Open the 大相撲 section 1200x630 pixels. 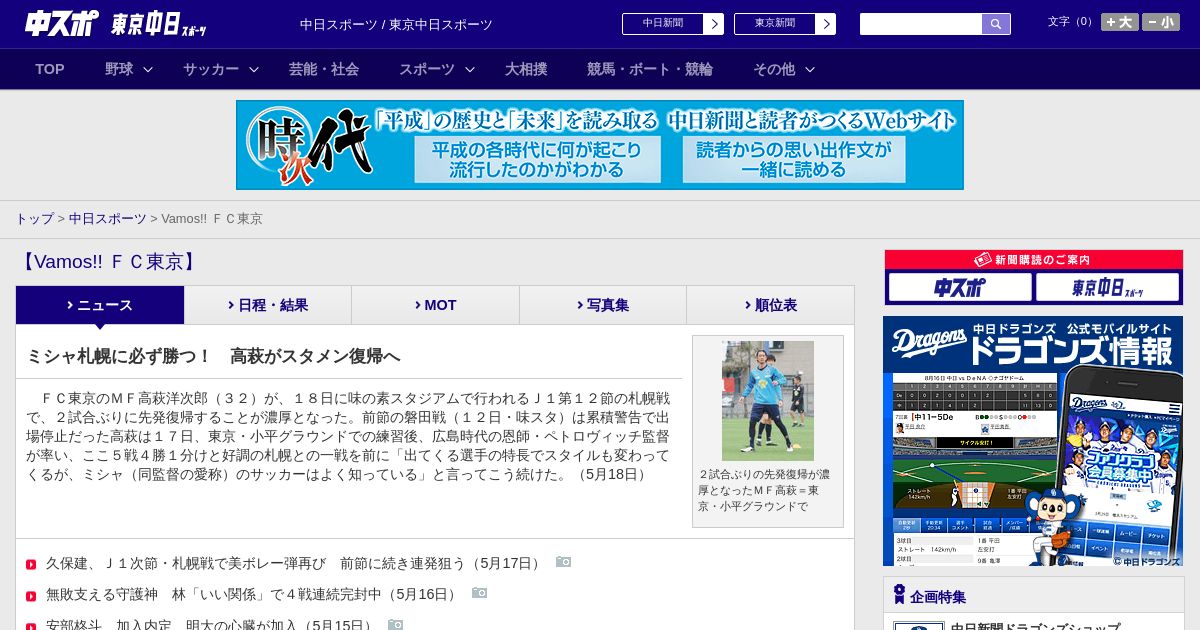click(526, 69)
